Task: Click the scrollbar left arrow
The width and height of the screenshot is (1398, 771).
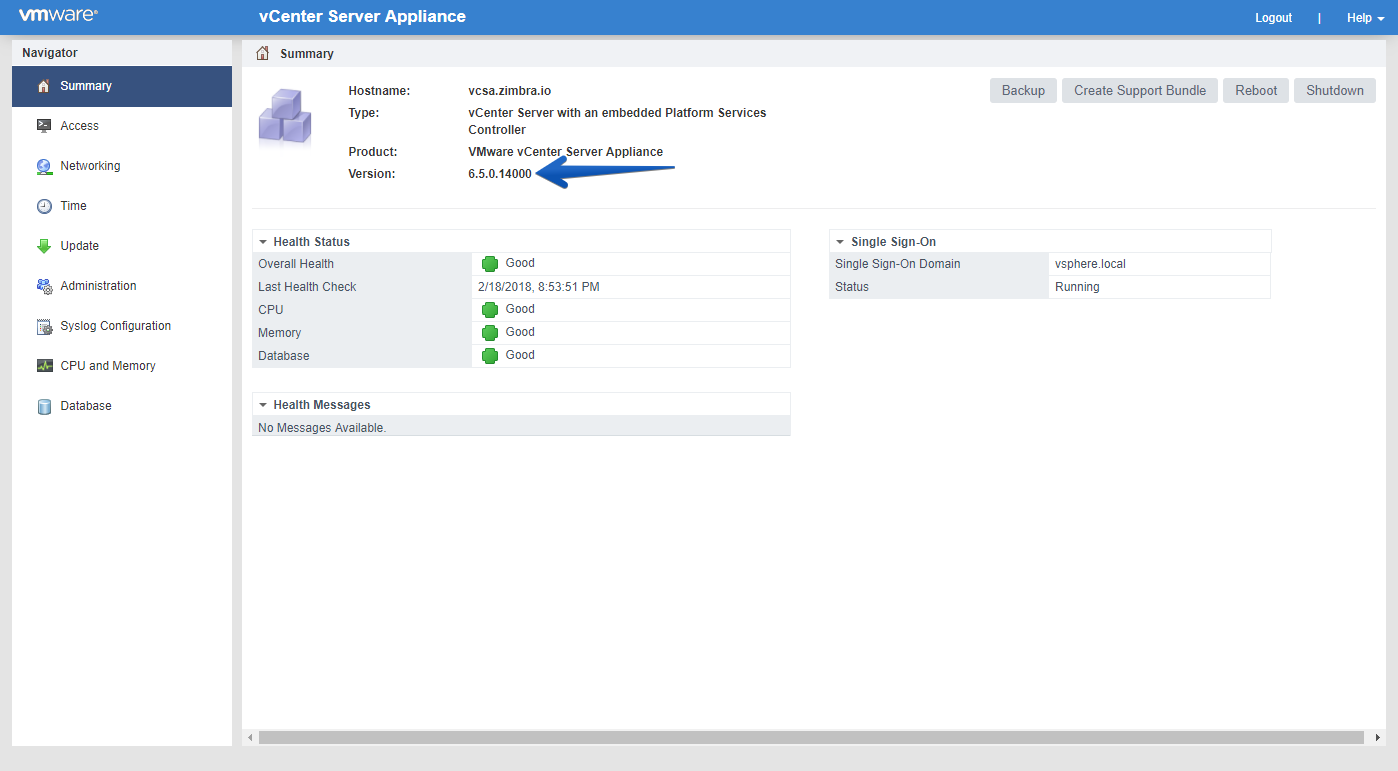Action: [x=250, y=737]
